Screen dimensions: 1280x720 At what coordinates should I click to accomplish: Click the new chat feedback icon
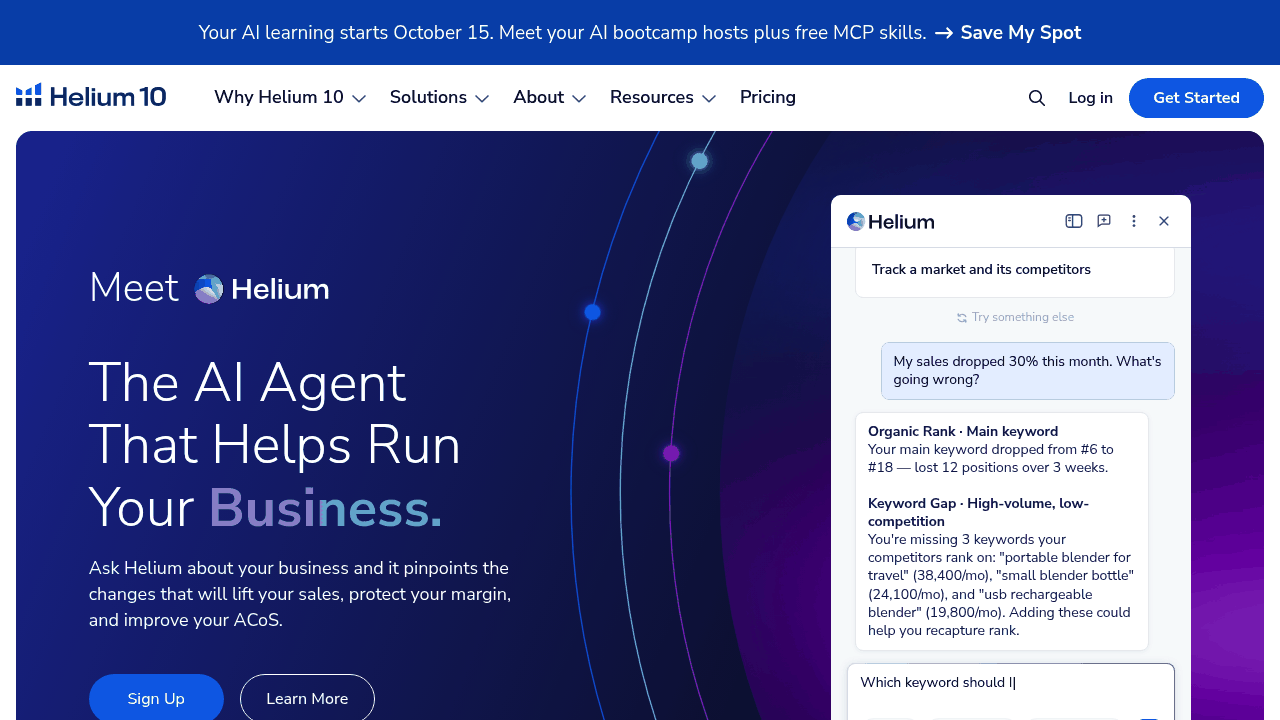[1104, 221]
